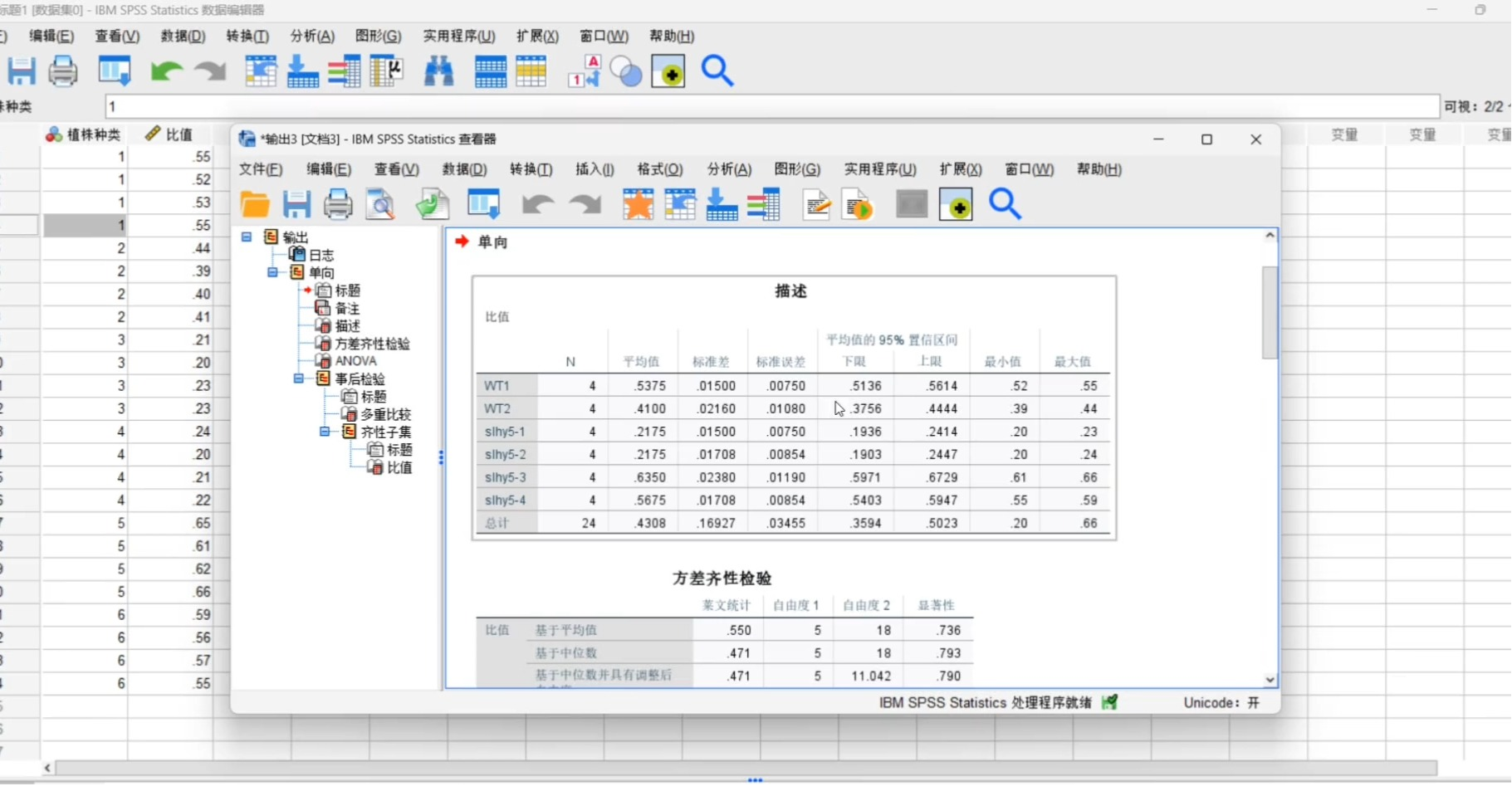The height and width of the screenshot is (786, 1512).
Task: Click the printer icon in data editor toolbar
Action: [63, 72]
